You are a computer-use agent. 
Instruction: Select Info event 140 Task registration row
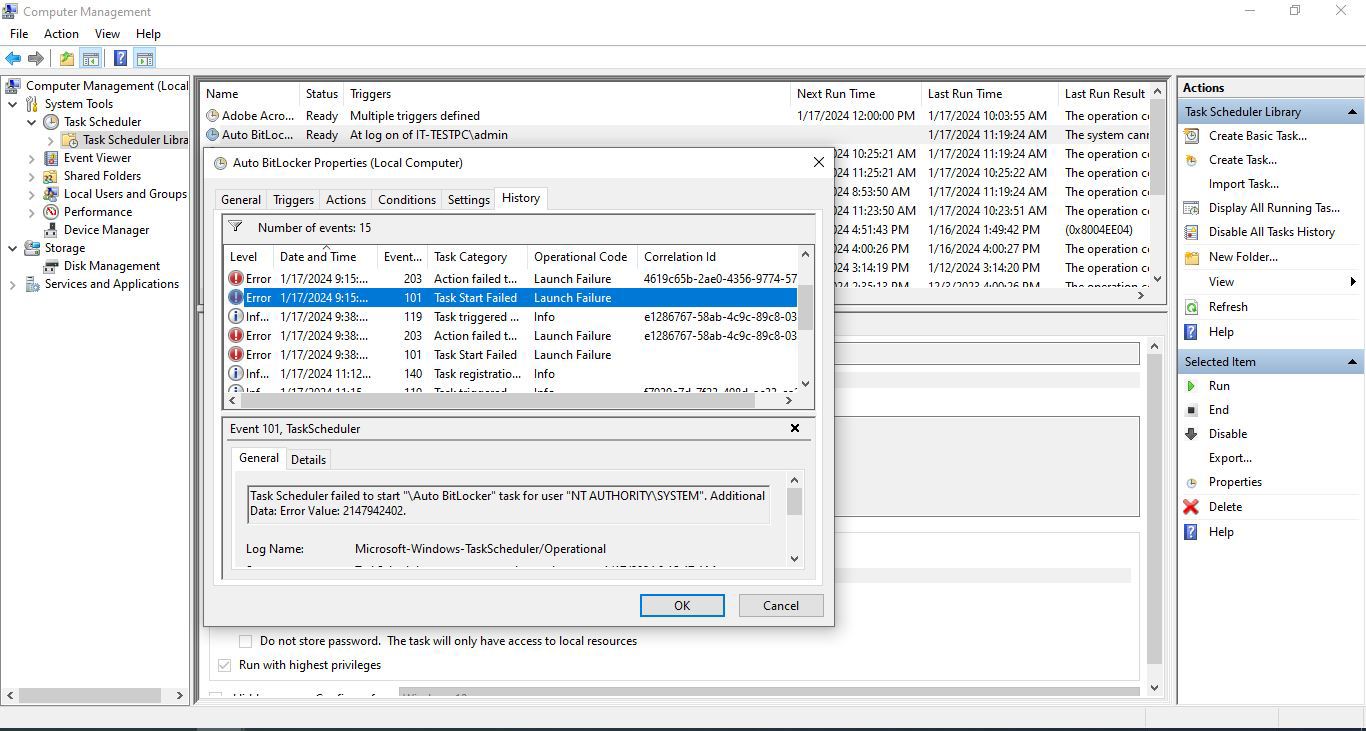click(511, 374)
